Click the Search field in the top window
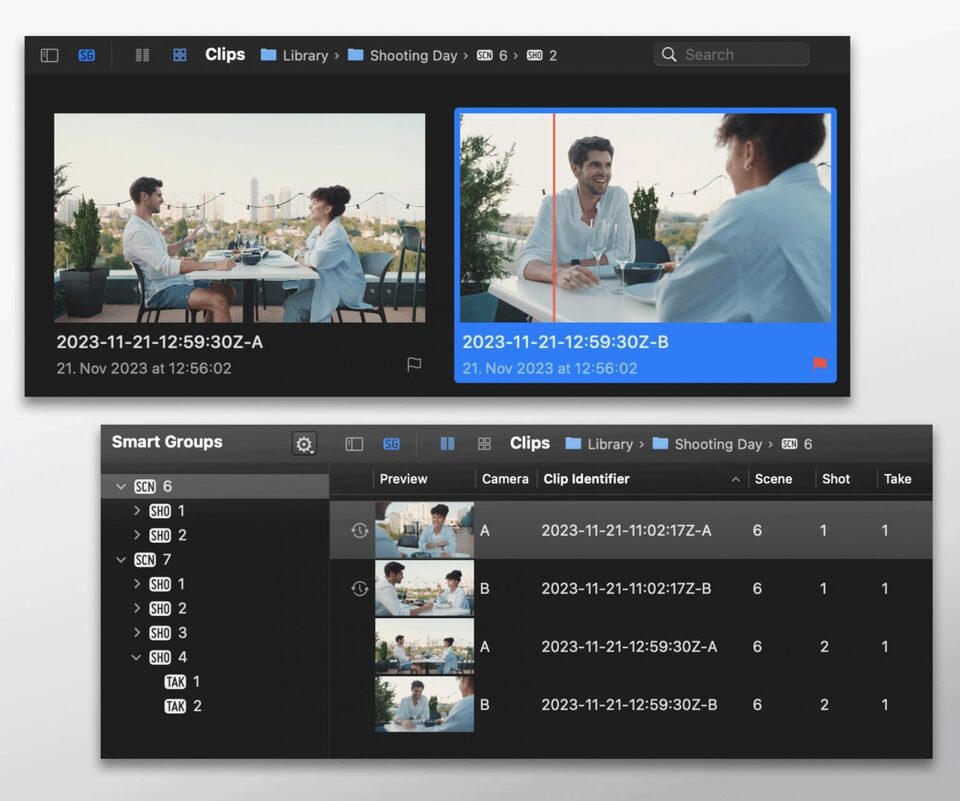Image resolution: width=960 pixels, height=801 pixels. [740, 55]
